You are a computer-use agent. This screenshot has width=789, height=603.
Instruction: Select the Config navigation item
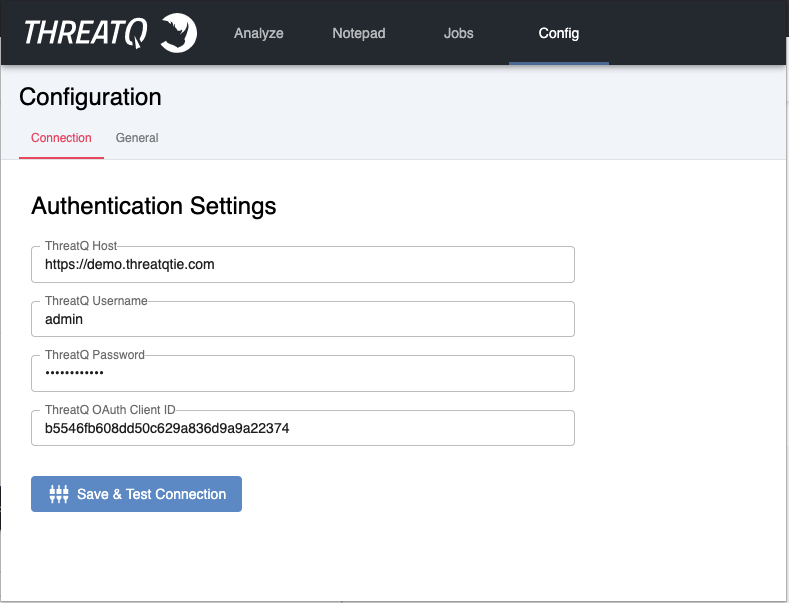559,33
